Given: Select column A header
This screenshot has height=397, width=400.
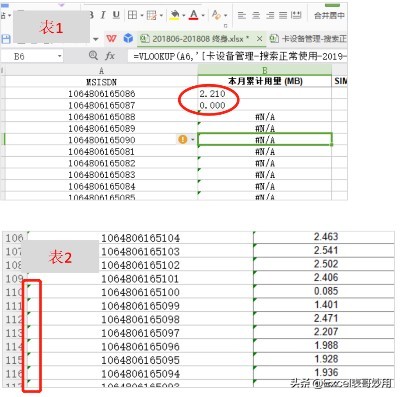Looking at the screenshot, I should pyautogui.click(x=101, y=71).
